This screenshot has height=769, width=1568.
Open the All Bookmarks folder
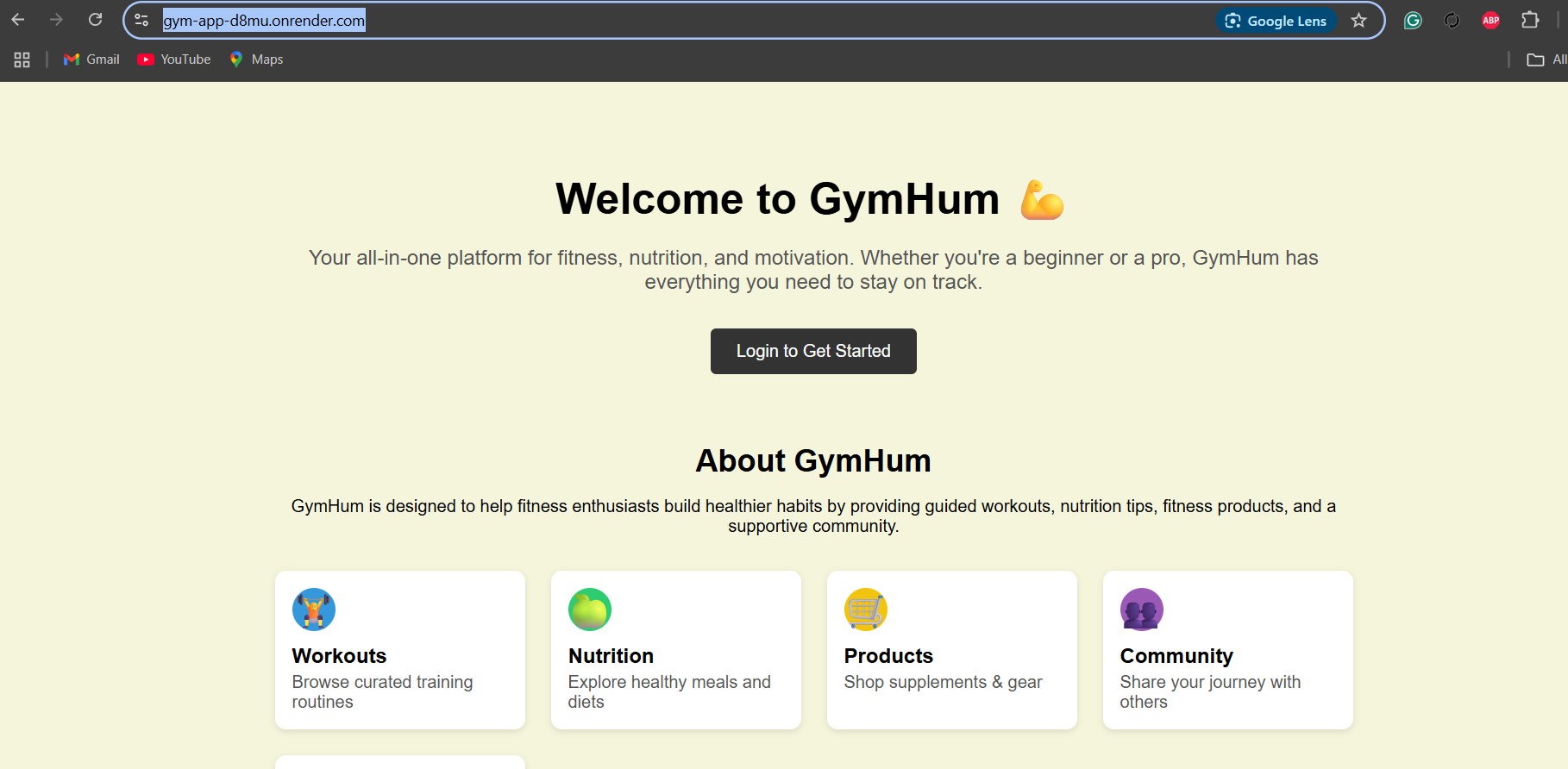[1546, 59]
